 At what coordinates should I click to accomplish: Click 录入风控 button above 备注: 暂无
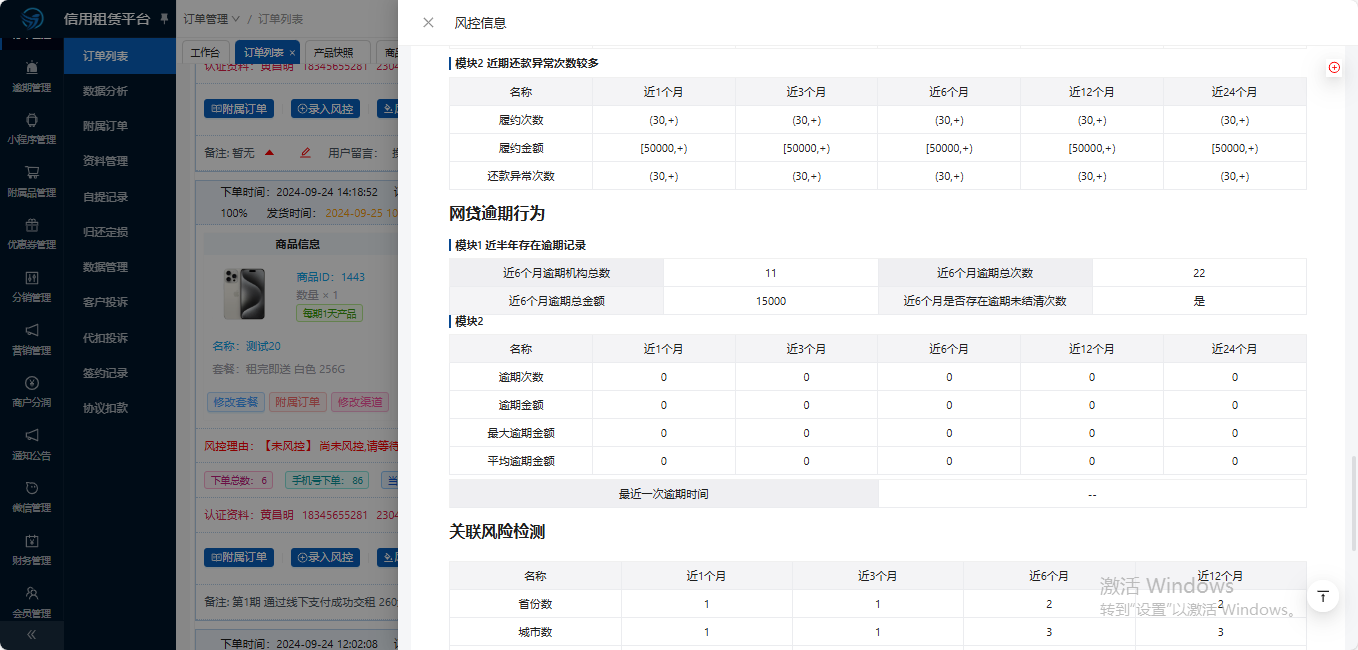[325, 109]
